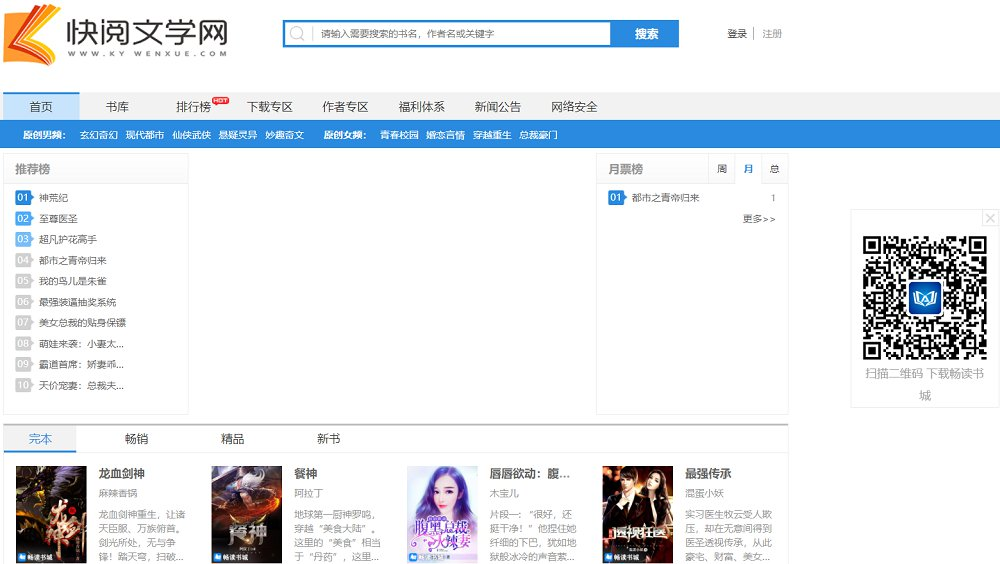Select the 畅销 book tab

tap(136, 439)
